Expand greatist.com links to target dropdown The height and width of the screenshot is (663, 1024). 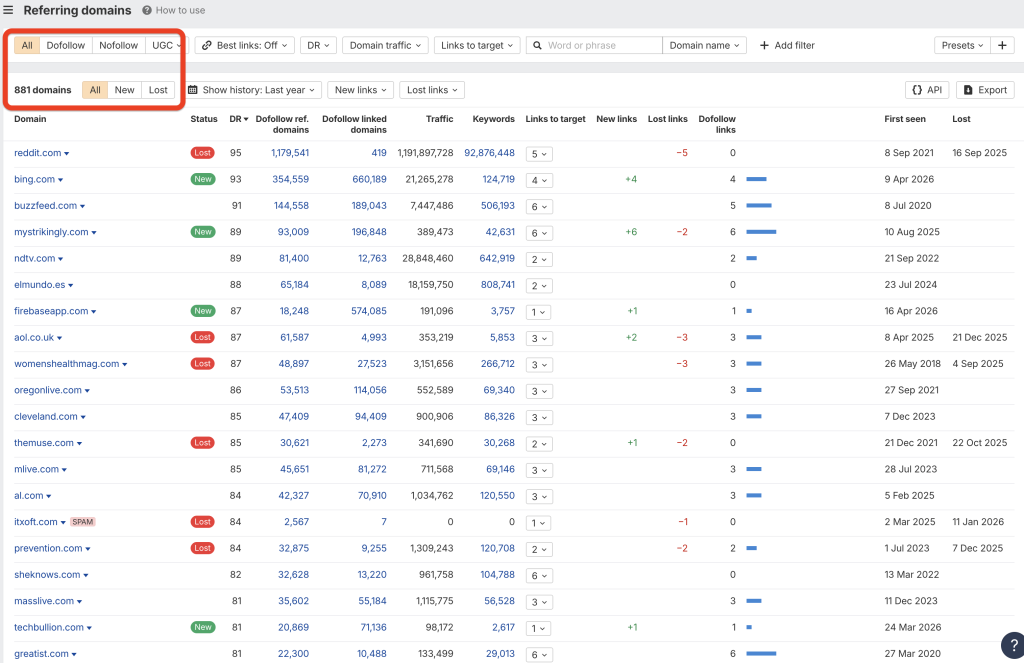(x=539, y=655)
